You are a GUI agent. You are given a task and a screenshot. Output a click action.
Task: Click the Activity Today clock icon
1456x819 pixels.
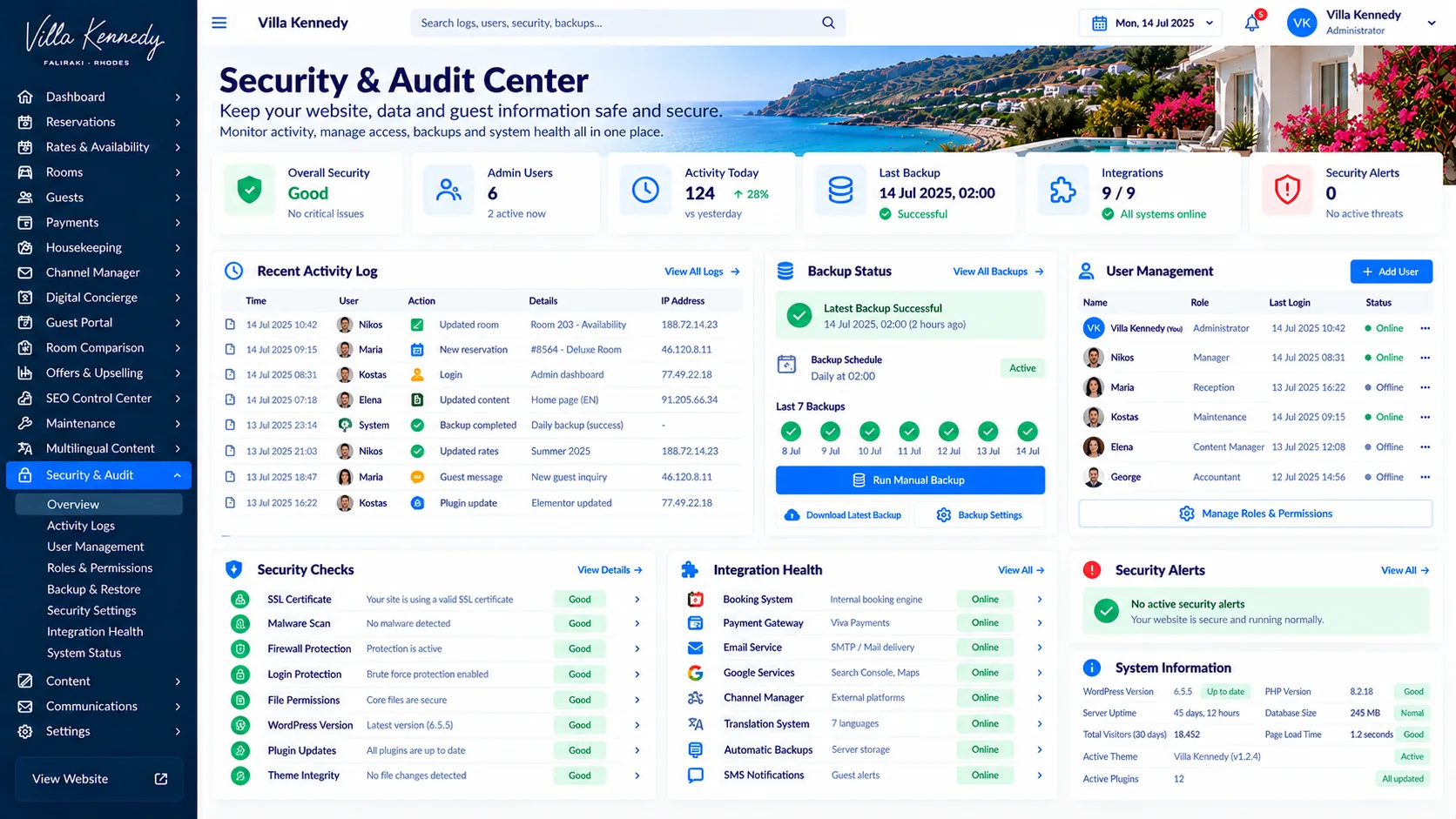click(x=645, y=190)
